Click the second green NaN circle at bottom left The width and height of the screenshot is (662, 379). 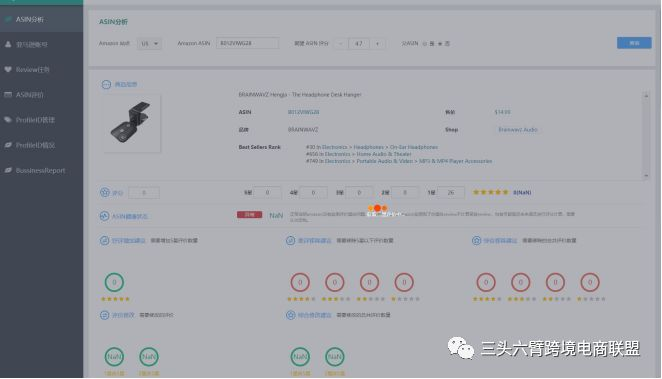[149, 357]
